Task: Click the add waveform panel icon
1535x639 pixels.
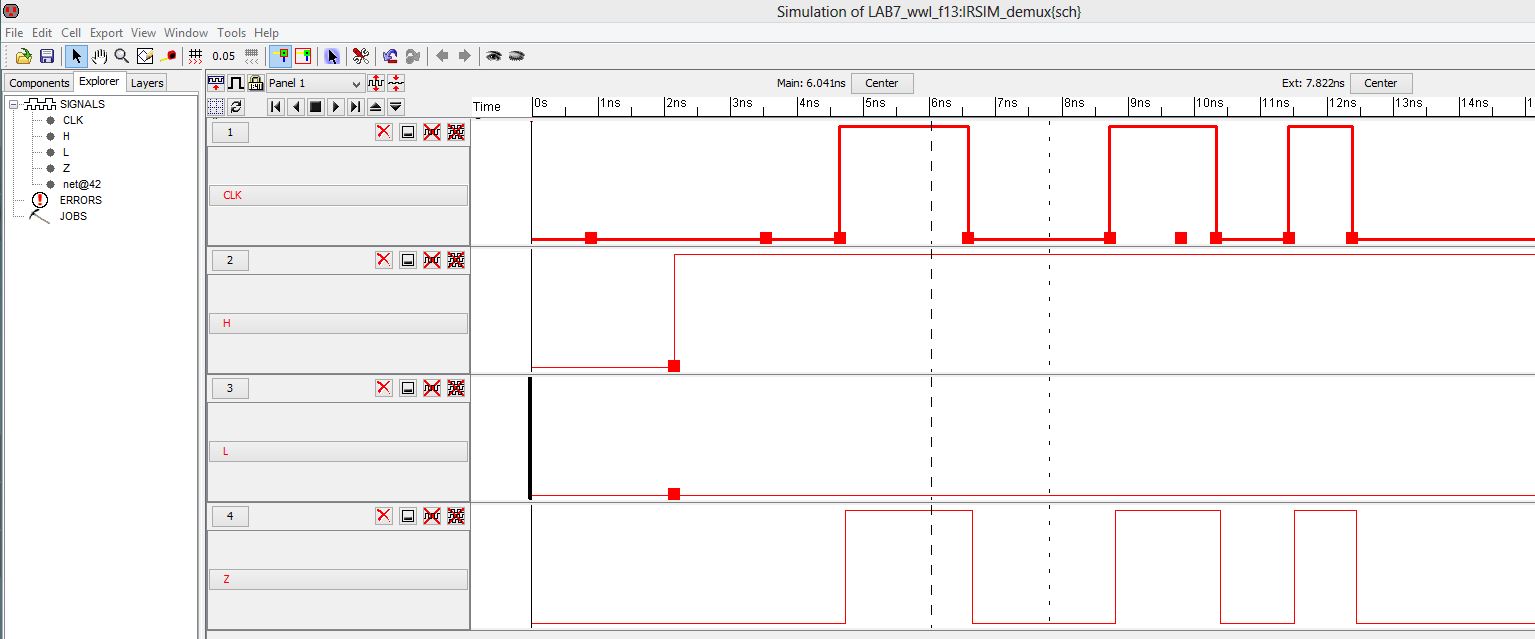Action: click(216, 82)
